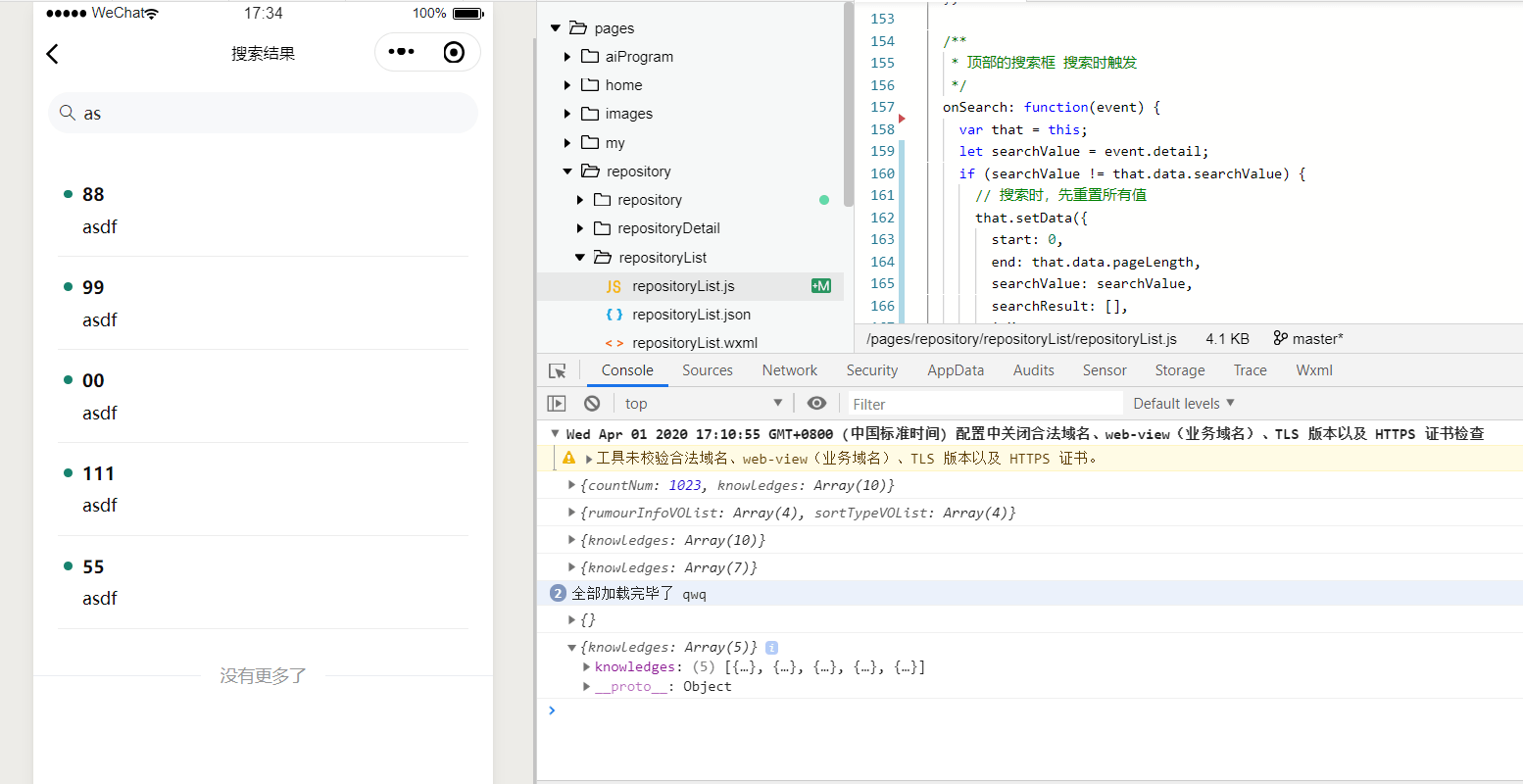The image size is (1523, 784).
Task: Click the git branch master* indicator
Action: [x=1308, y=338]
